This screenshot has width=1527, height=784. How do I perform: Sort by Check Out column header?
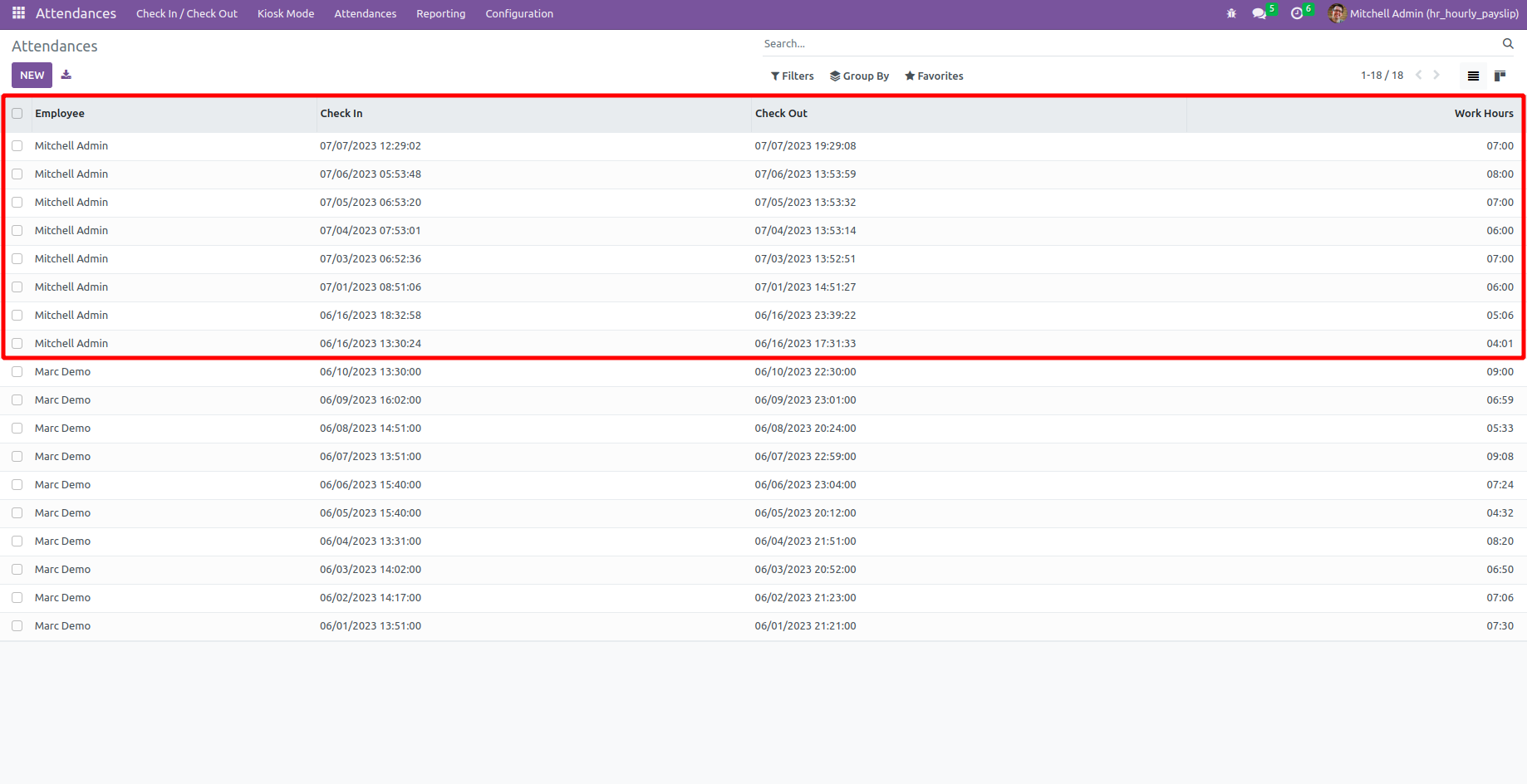[969, 114]
